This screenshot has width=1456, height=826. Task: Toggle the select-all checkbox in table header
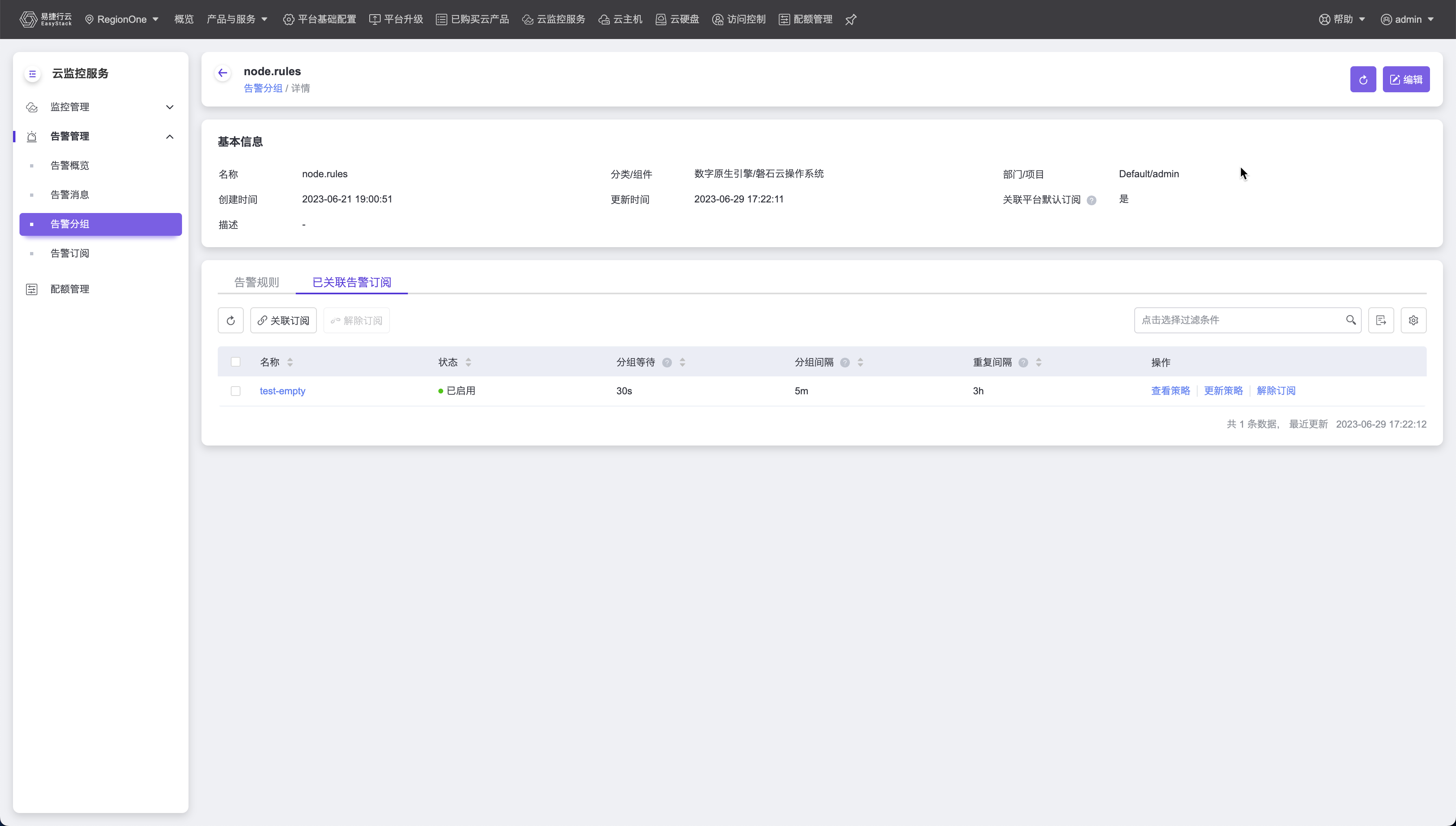(x=235, y=362)
